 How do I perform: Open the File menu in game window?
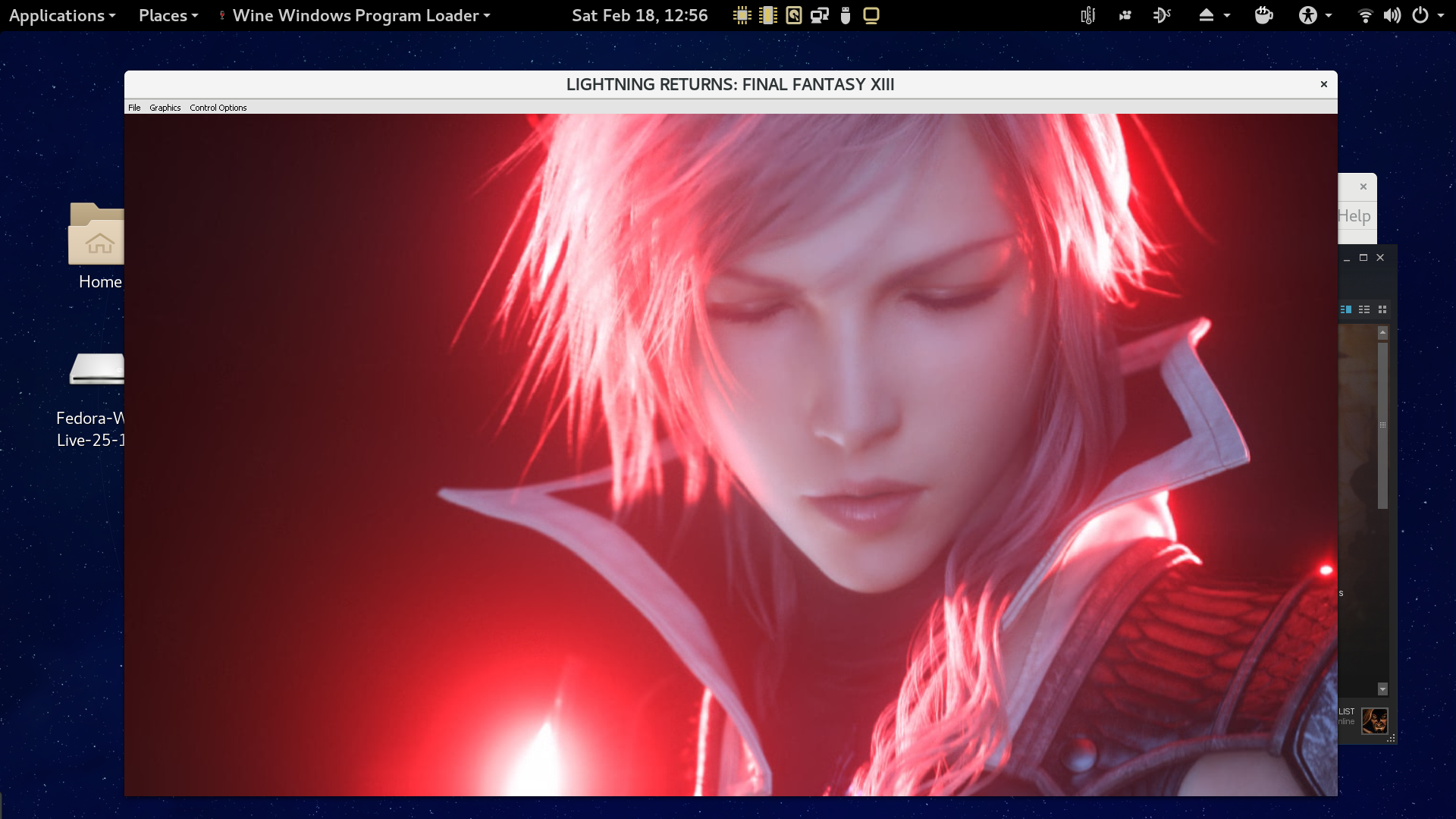coord(134,108)
